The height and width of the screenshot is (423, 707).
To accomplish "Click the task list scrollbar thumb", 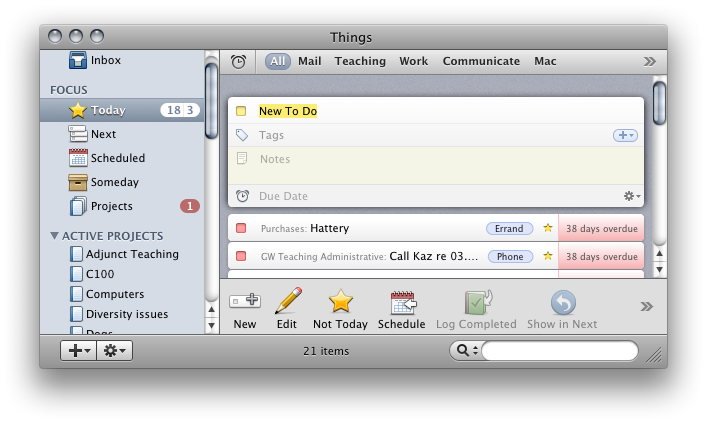I will click(659, 103).
